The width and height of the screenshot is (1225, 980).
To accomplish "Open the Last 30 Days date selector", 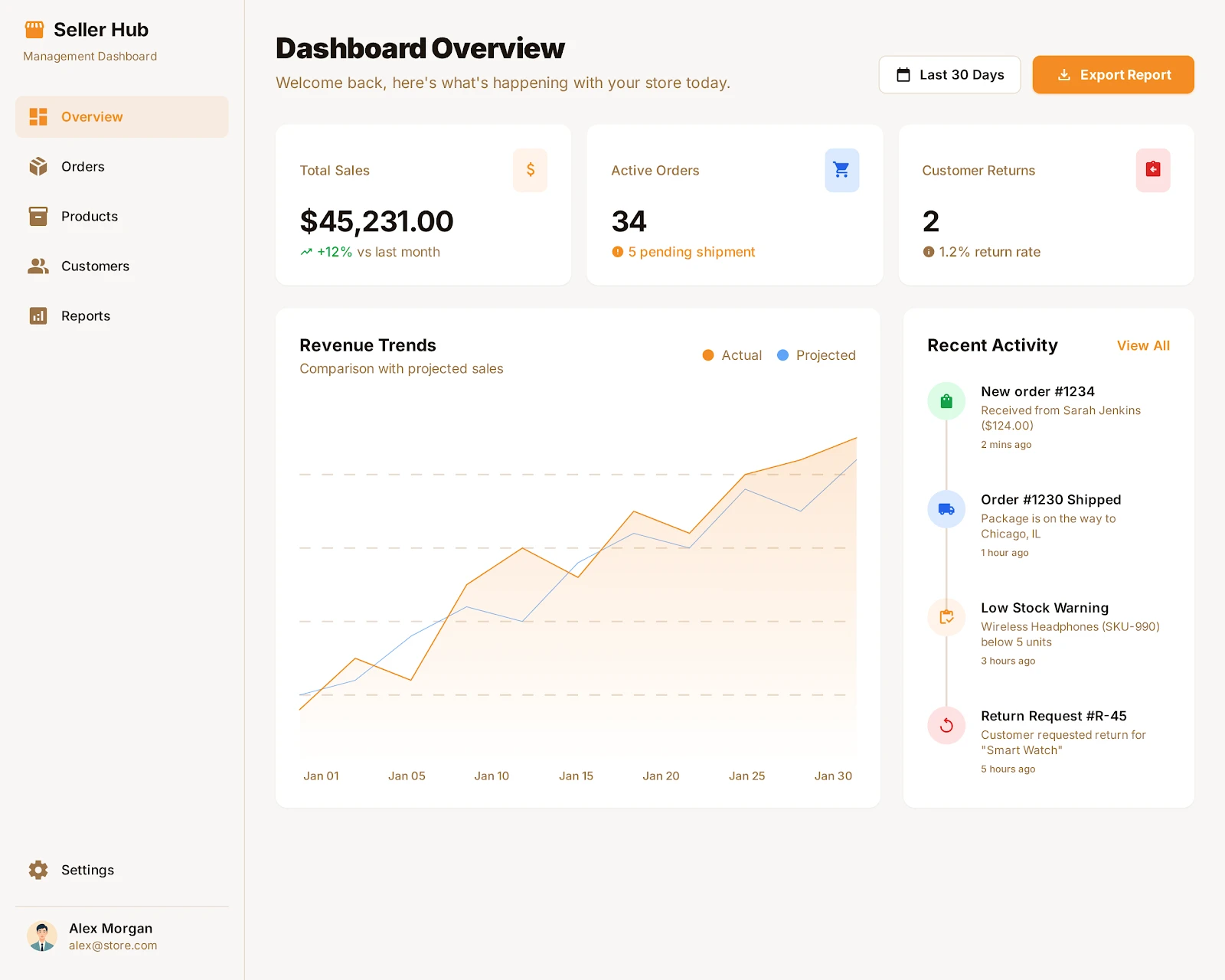I will pyautogui.click(x=949, y=74).
